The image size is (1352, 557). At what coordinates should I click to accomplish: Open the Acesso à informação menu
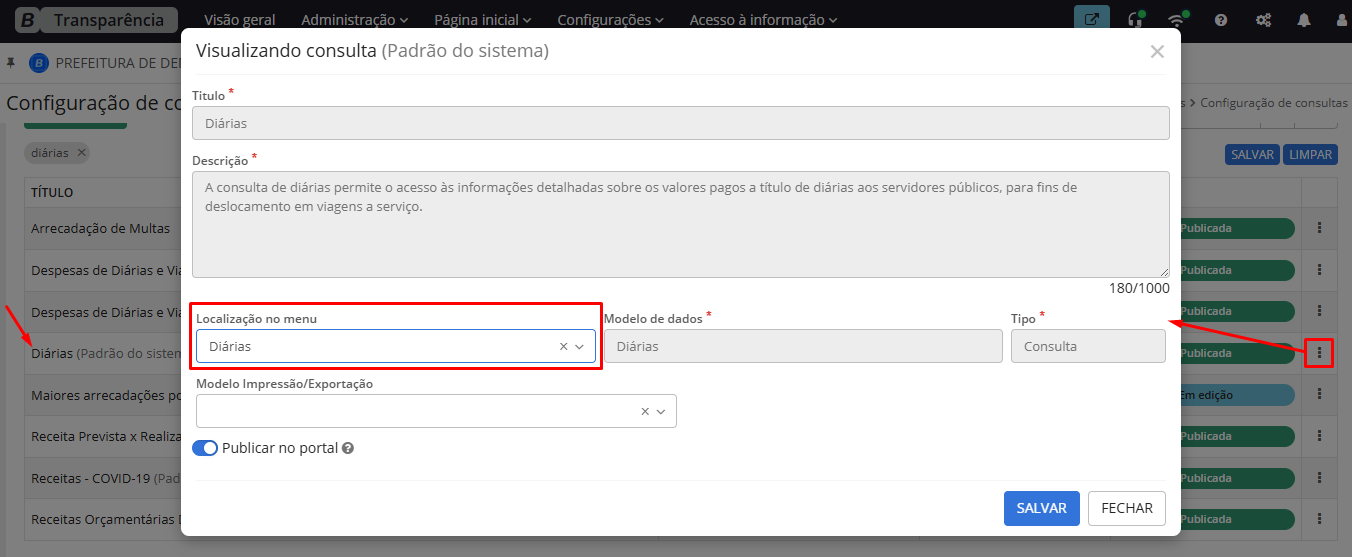pos(764,20)
